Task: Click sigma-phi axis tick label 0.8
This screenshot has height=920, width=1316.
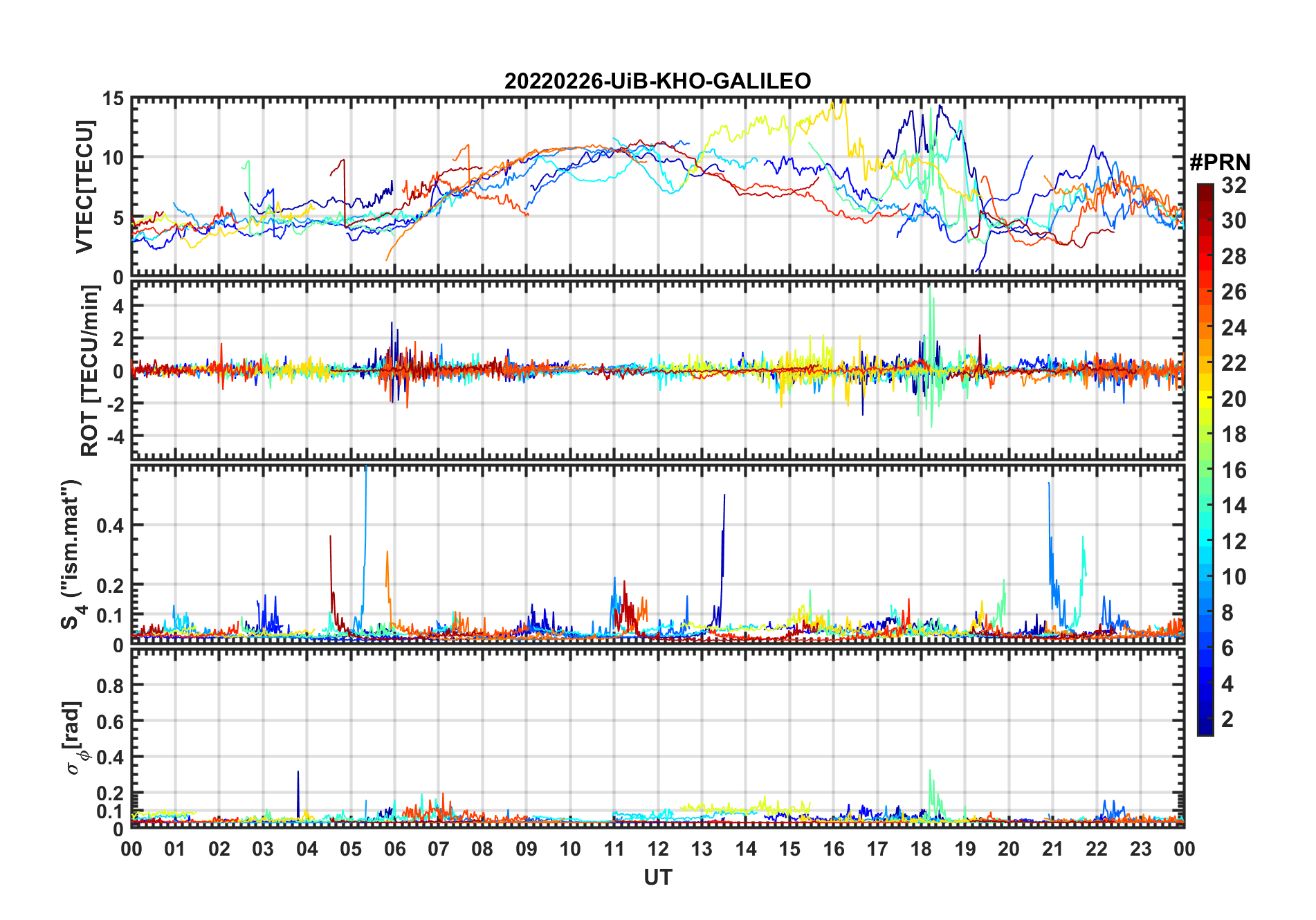Action: coord(111,686)
